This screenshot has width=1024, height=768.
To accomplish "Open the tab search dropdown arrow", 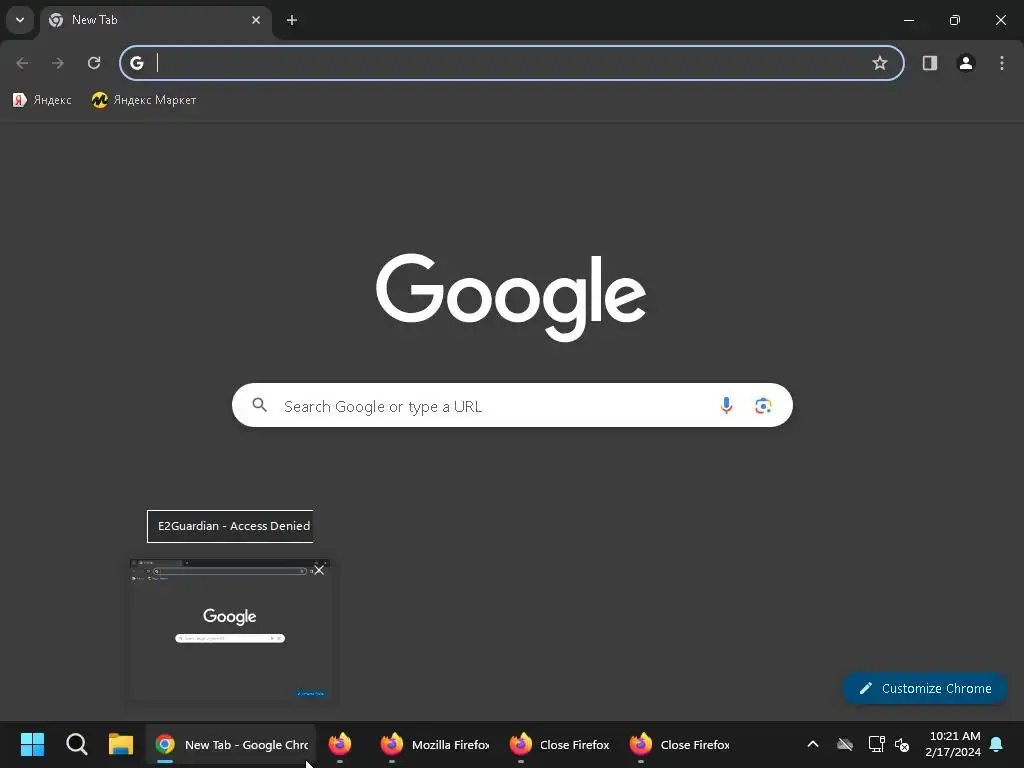I will [20, 20].
